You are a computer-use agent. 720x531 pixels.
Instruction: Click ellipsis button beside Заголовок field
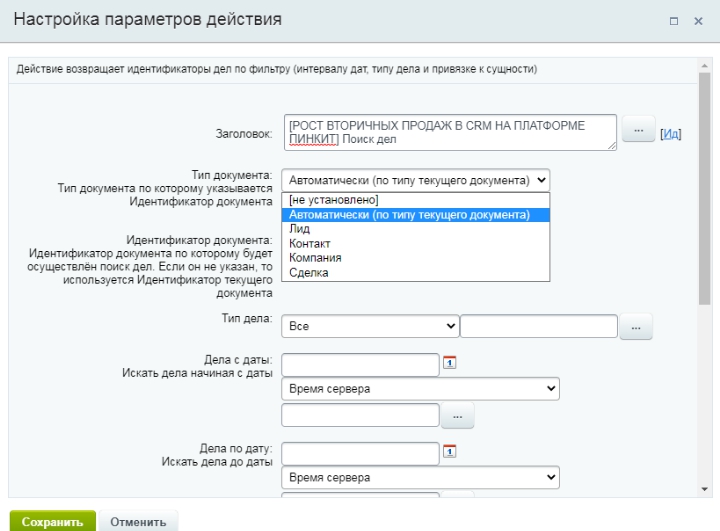coord(638,133)
